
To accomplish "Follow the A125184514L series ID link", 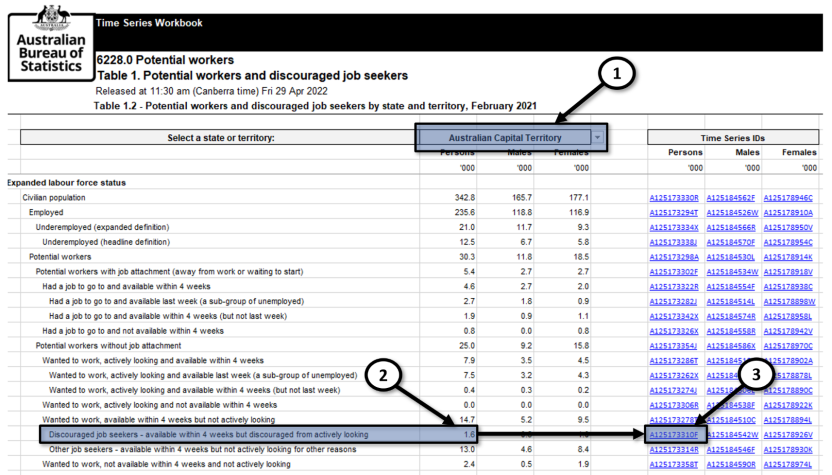I will point(731,302).
